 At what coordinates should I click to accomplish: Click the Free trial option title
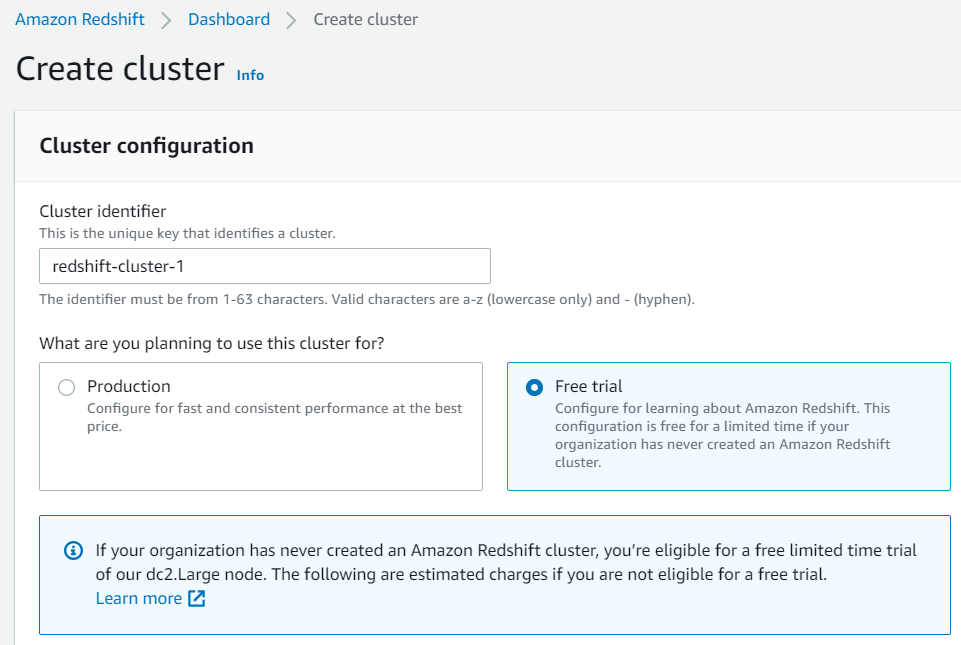pyautogui.click(x=588, y=386)
